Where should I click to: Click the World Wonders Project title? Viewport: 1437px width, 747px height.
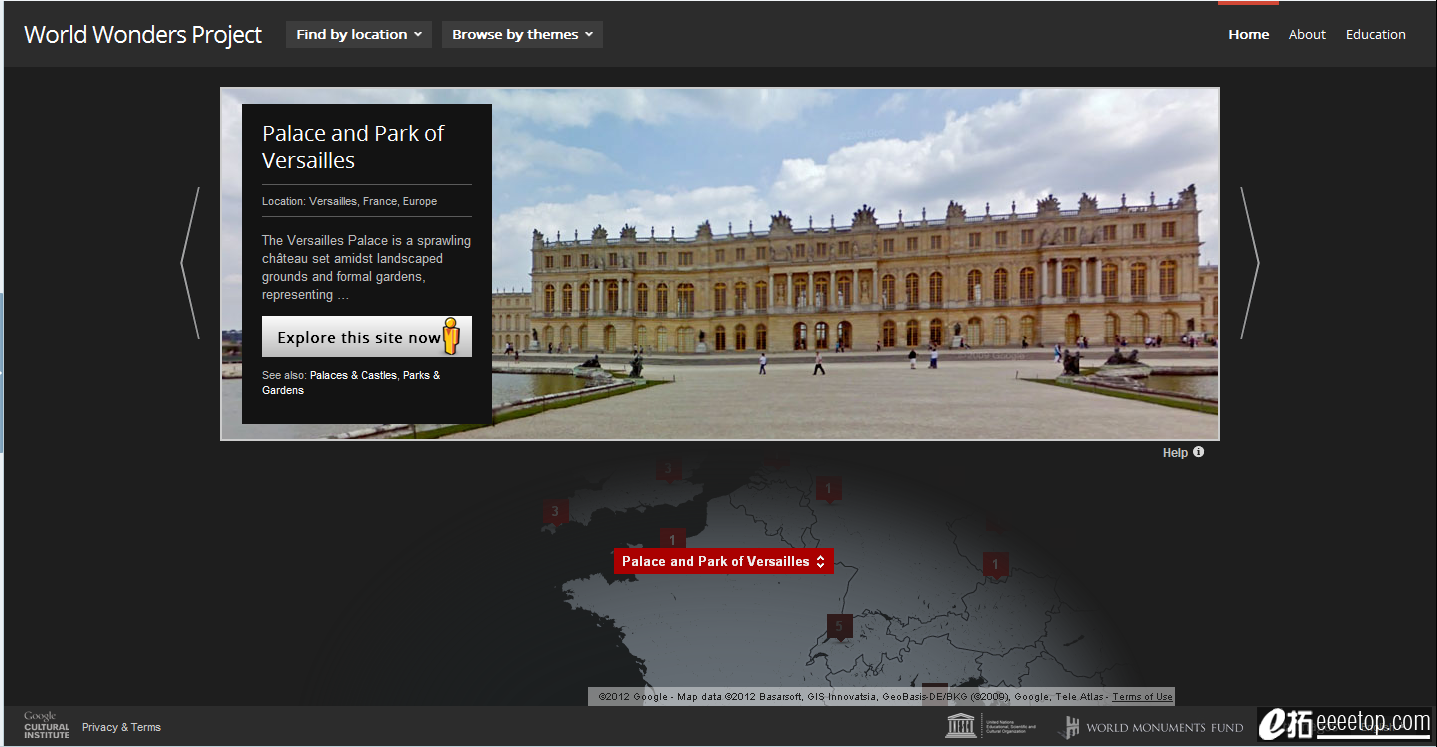click(143, 34)
